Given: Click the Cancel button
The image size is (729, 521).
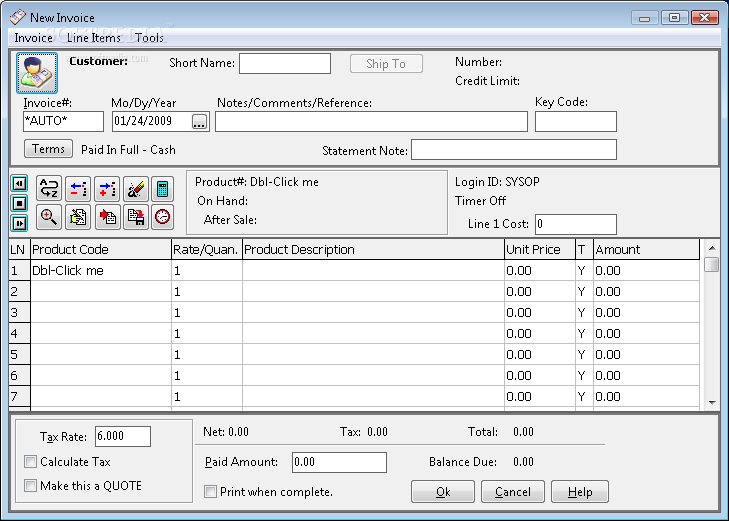Looking at the screenshot, I should point(512,492).
